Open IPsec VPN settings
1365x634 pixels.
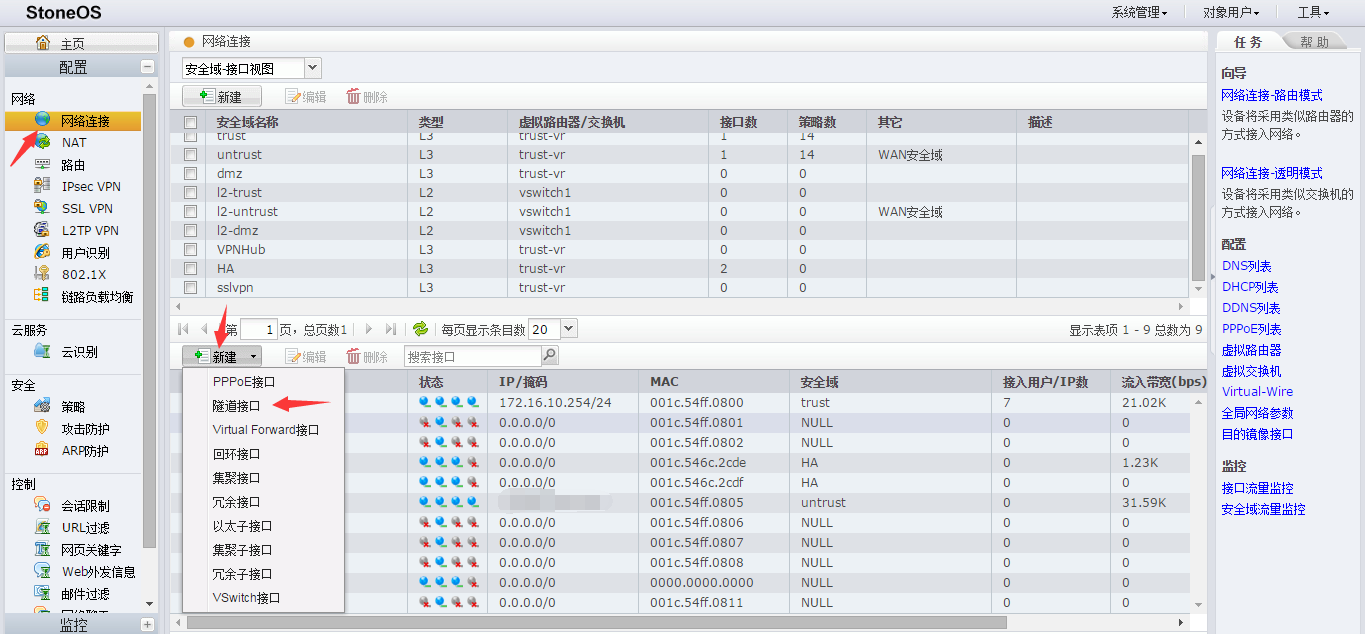coord(90,187)
